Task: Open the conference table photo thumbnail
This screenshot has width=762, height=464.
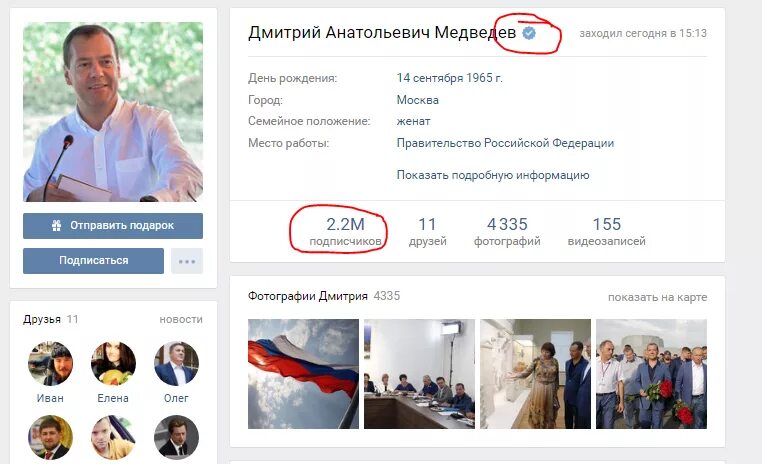Action: tap(419, 374)
